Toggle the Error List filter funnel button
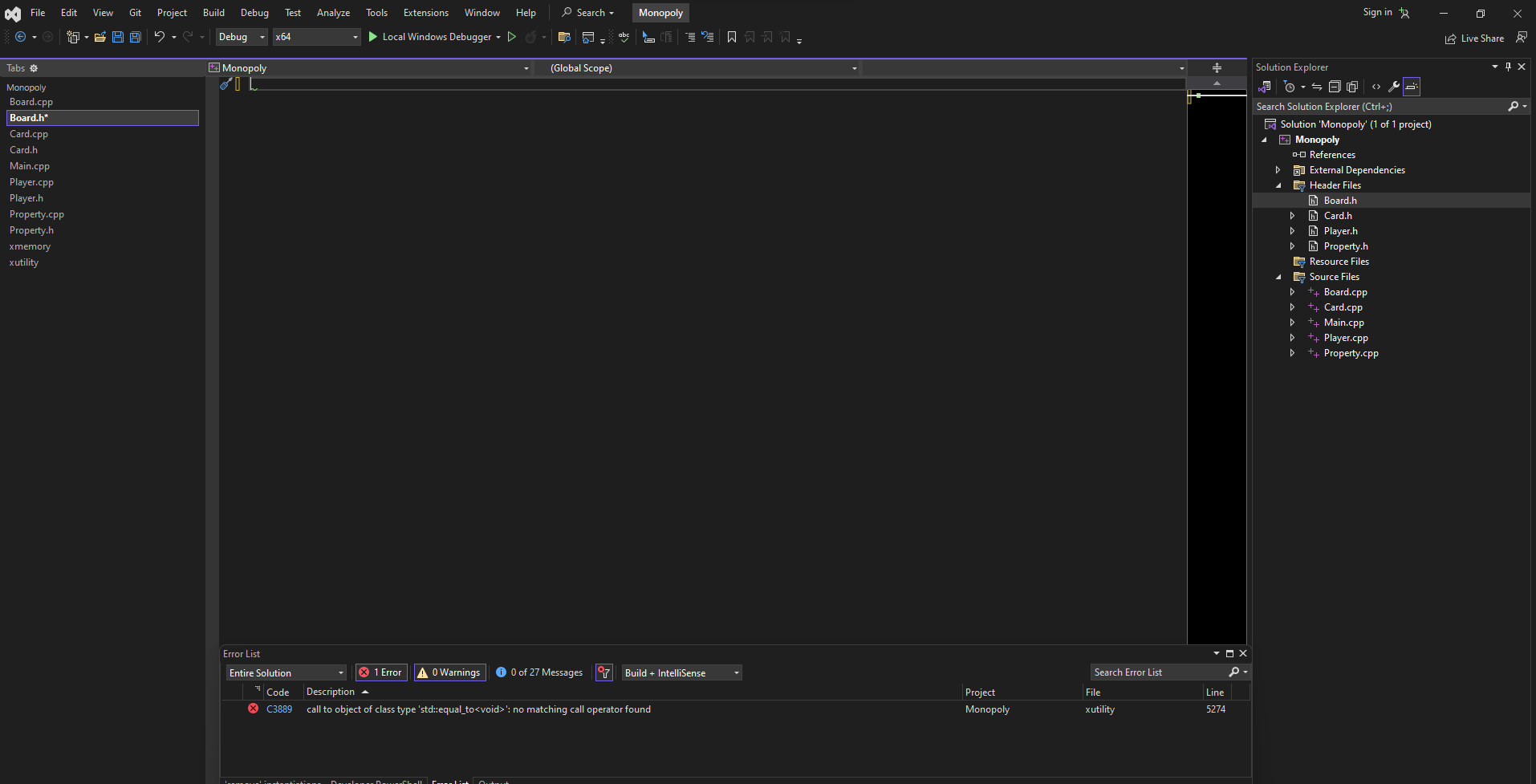This screenshot has width=1536, height=784. pos(604,672)
